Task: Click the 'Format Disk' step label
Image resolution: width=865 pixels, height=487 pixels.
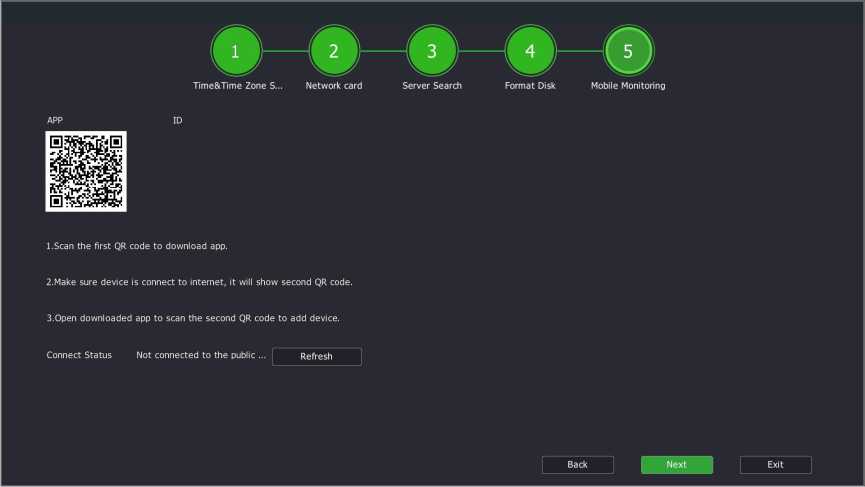Action: tap(530, 85)
